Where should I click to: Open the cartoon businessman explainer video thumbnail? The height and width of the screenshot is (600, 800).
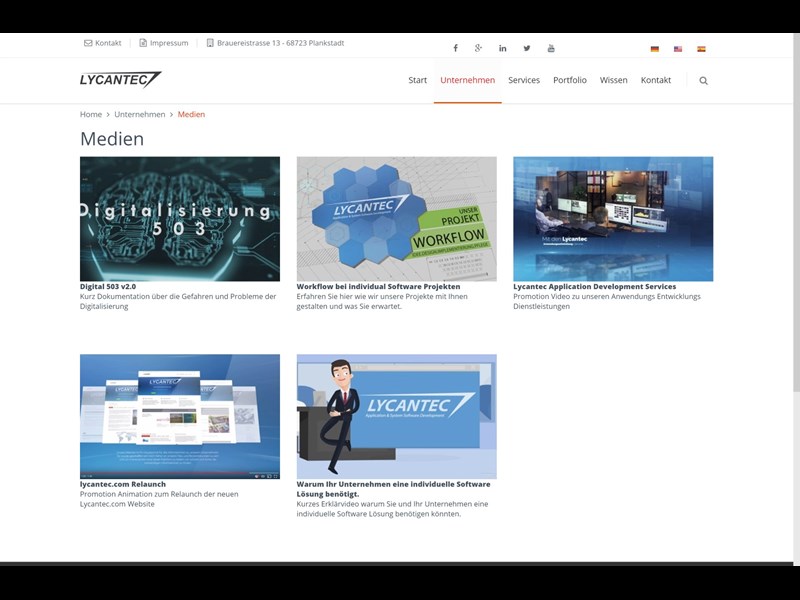point(396,416)
